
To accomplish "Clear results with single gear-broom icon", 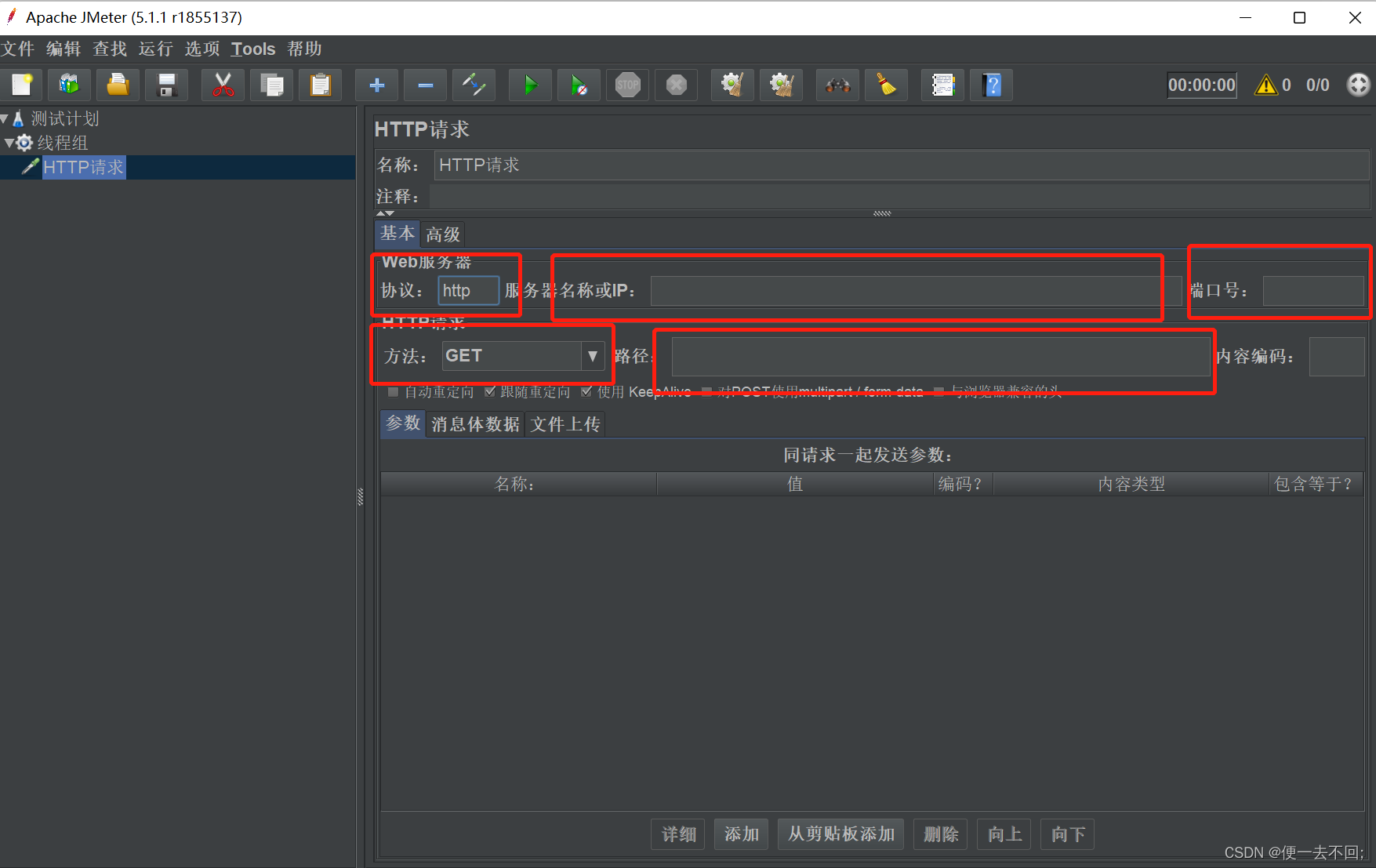I will (733, 85).
